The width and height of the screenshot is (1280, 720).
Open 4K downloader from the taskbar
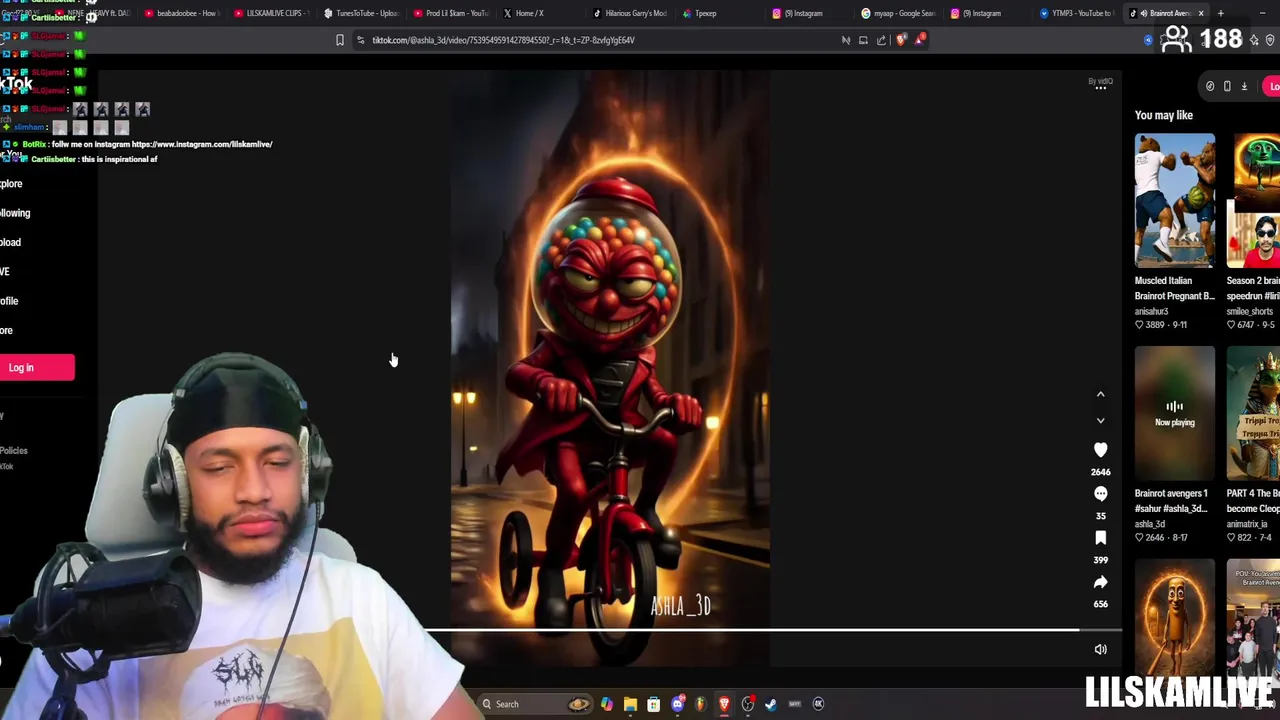pos(818,704)
